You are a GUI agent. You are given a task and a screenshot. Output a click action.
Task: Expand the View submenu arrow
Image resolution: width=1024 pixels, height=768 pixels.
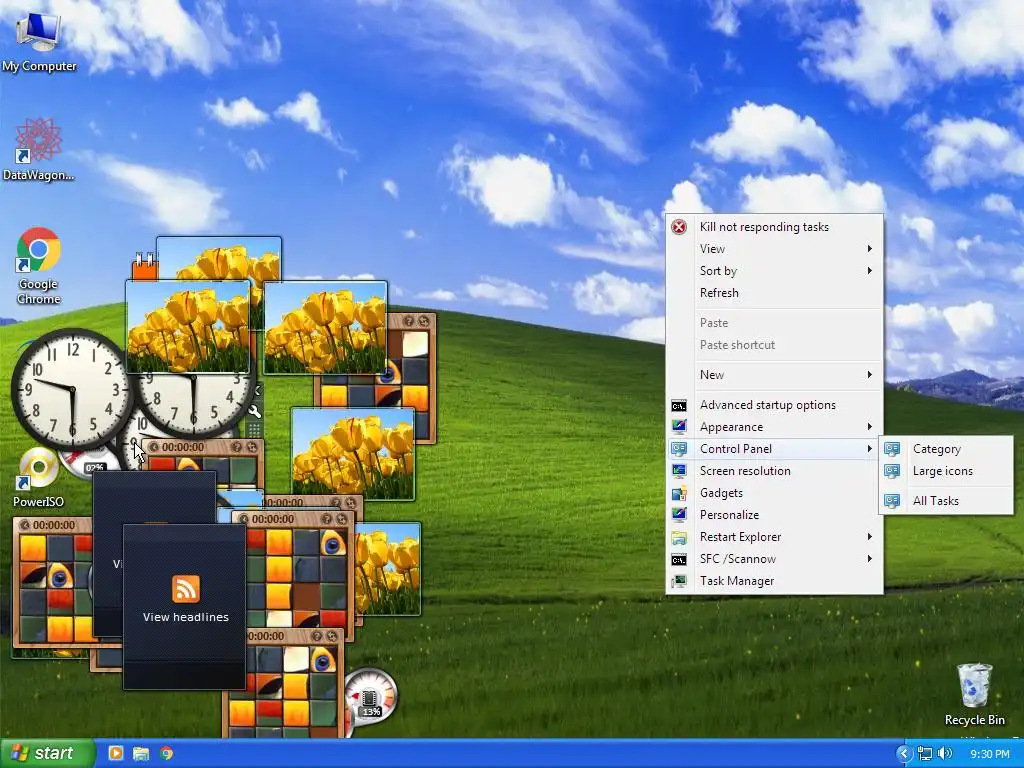pyautogui.click(x=870, y=249)
